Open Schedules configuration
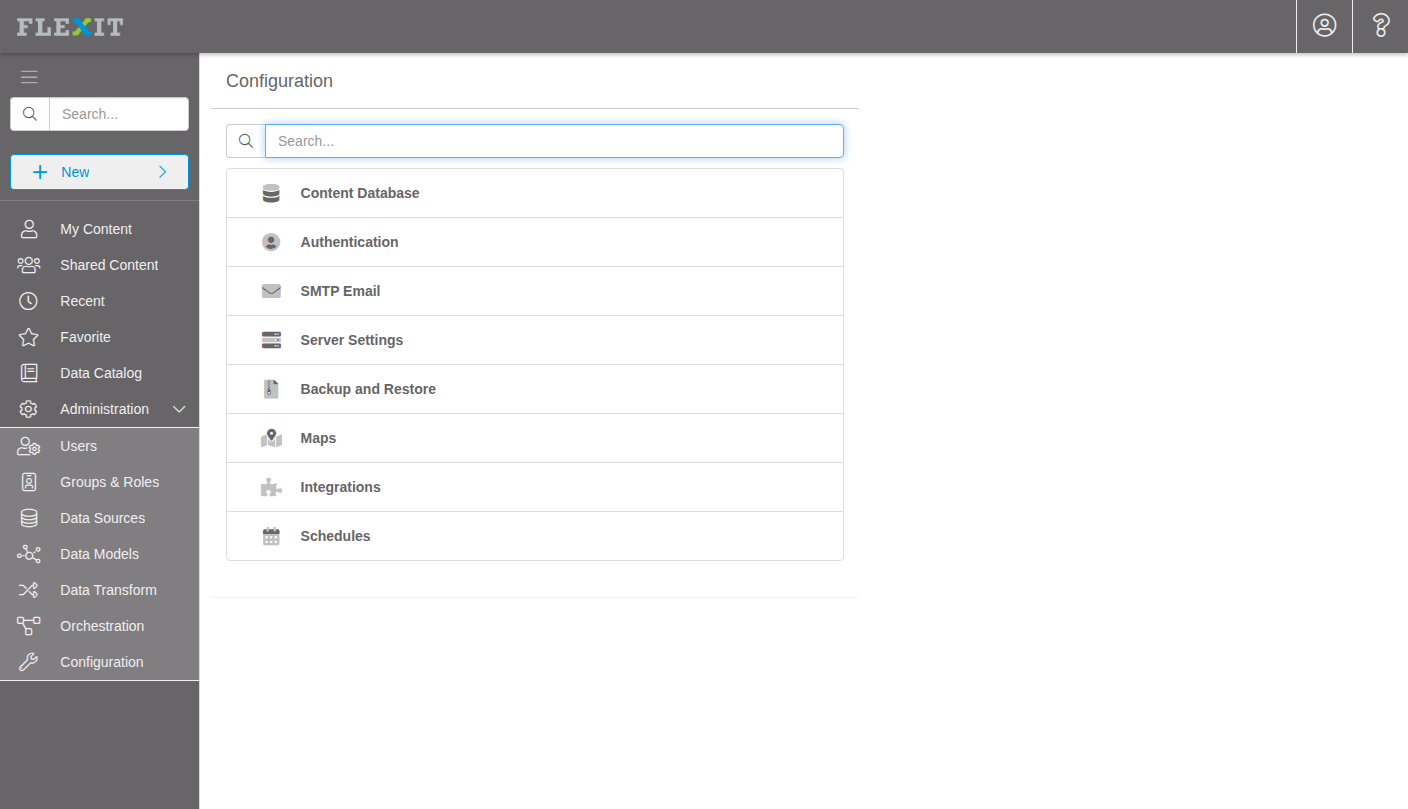The height and width of the screenshot is (809, 1408). tap(535, 536)
